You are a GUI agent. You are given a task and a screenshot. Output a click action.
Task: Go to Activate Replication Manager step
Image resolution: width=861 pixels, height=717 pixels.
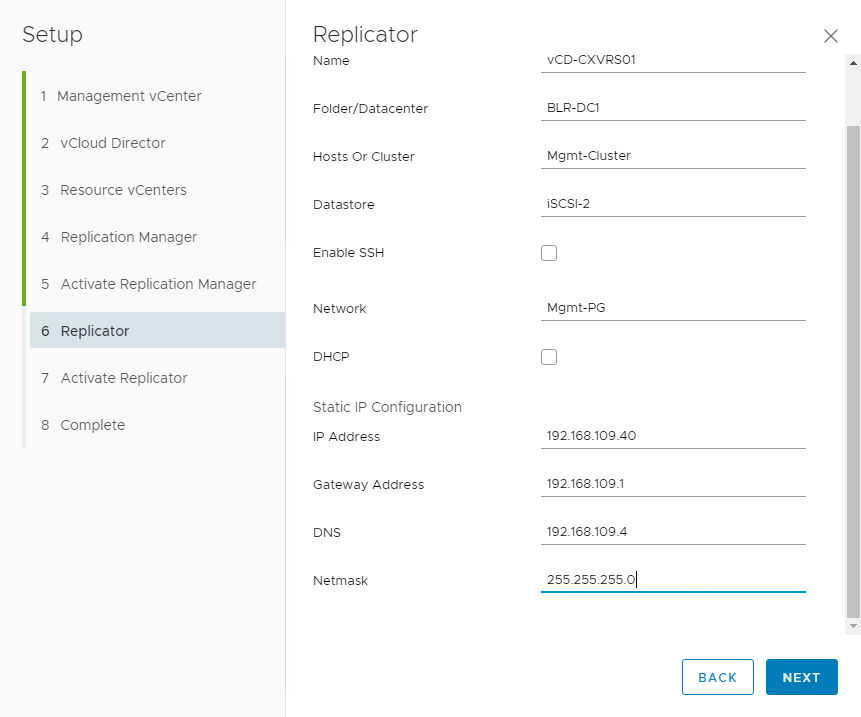158,284
